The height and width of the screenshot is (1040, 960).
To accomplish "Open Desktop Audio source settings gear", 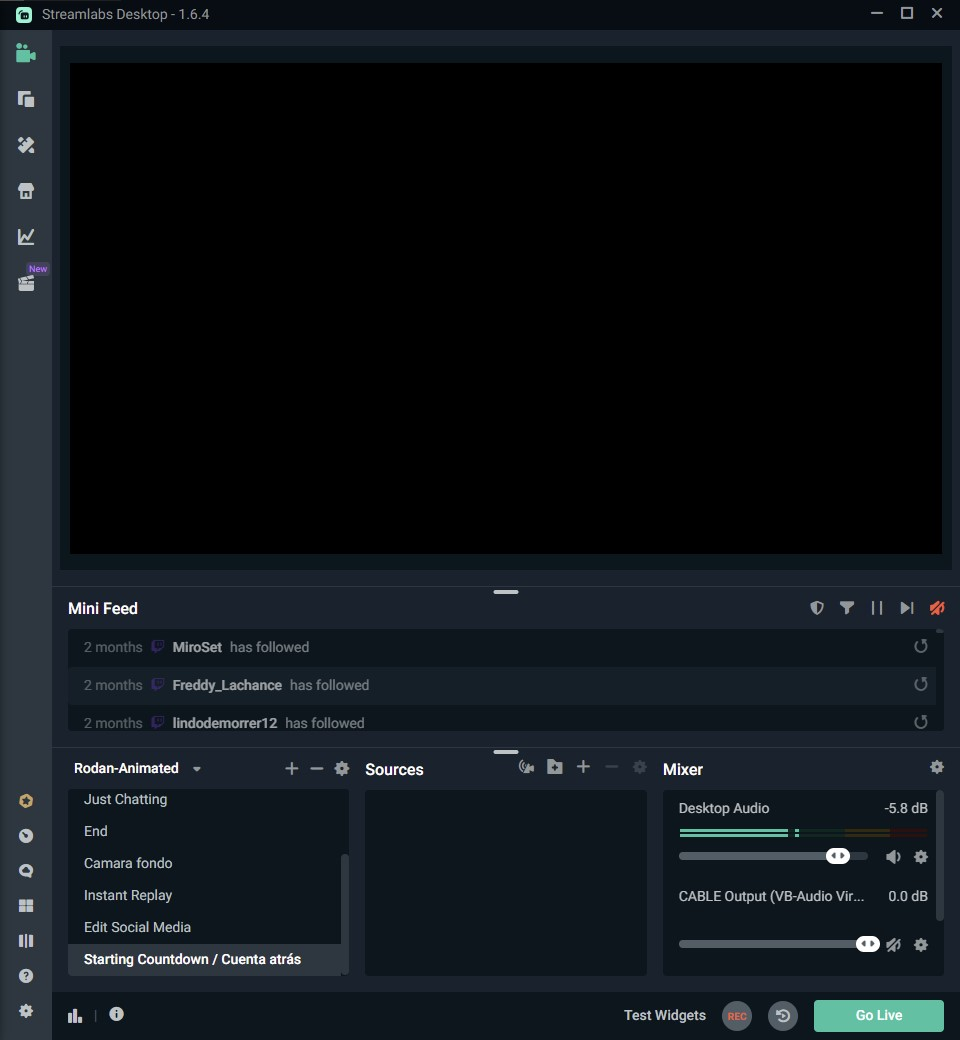I will coord(921,857).
